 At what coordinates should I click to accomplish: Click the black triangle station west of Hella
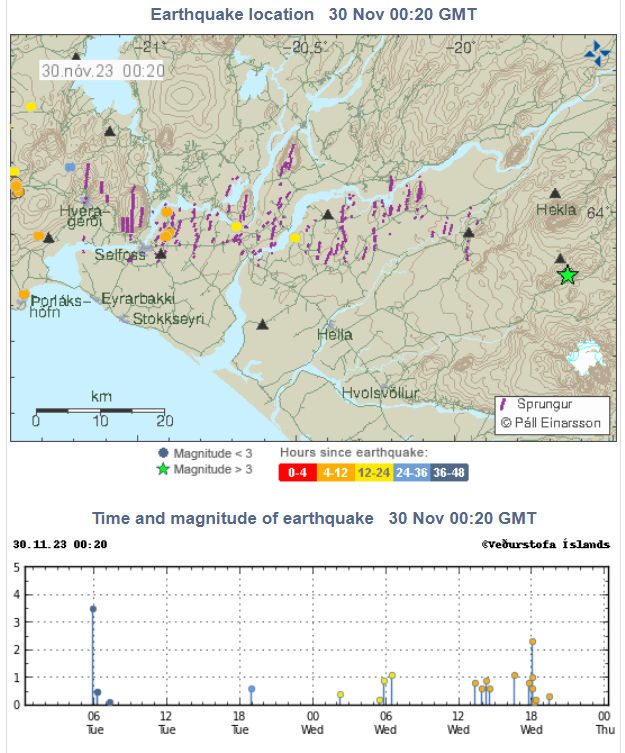262,324
